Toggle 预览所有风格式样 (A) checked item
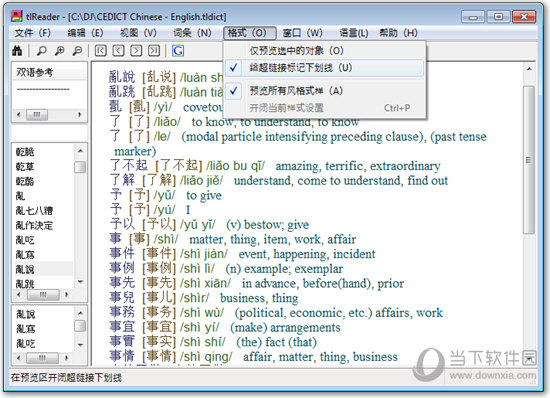The height and width of the screenshot is (398, 550). (324, 91)
